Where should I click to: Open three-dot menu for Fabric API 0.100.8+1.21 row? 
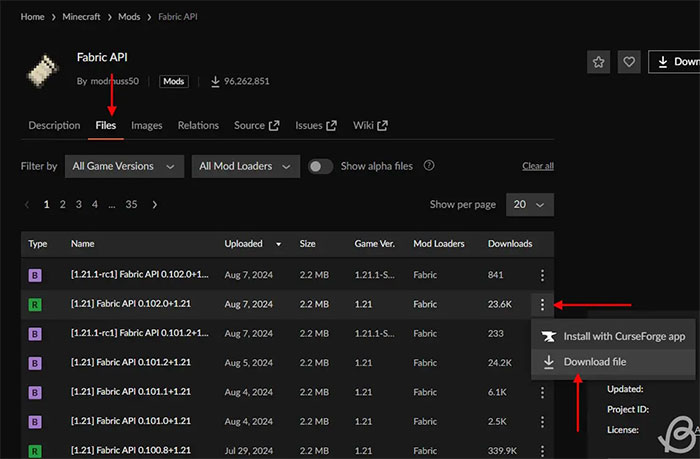click(x=542, y=450)
